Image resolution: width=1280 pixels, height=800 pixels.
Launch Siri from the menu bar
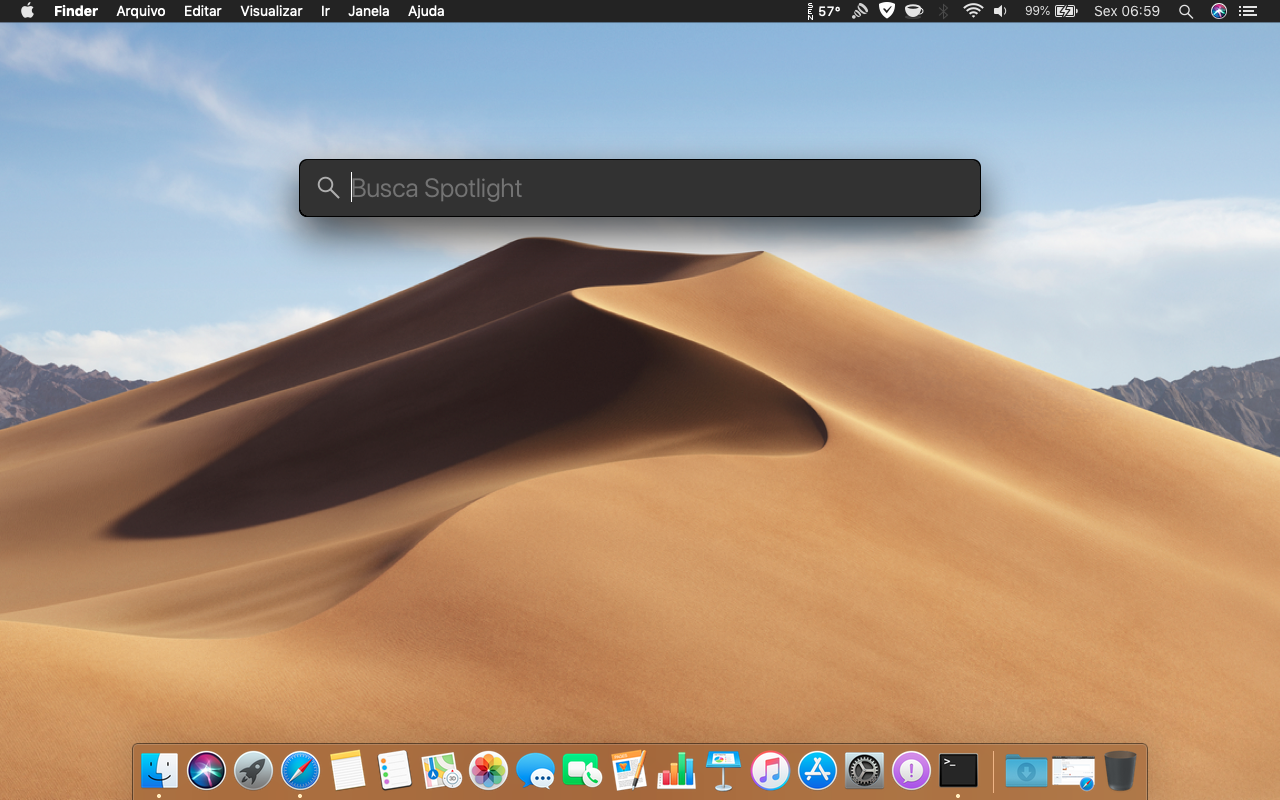coord(1218,11)
